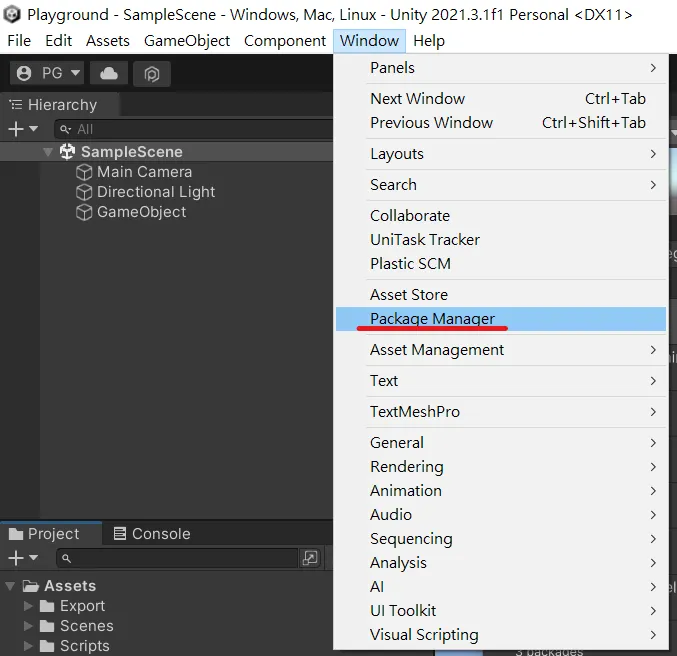Choose Next Window menu entry
The width and height of the screenshot is (677, 656).
point(501,99)
